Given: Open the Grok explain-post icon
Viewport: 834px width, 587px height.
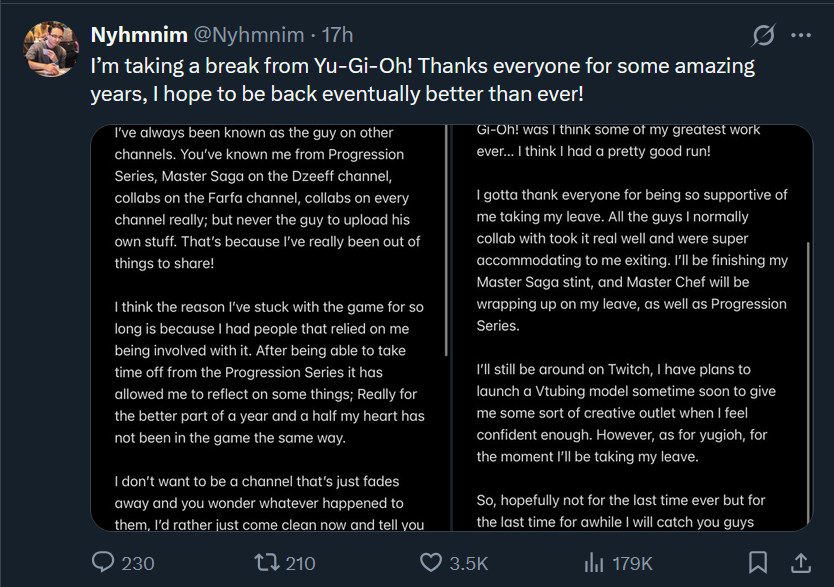Looking at the screenshot, I should (763, 35).
